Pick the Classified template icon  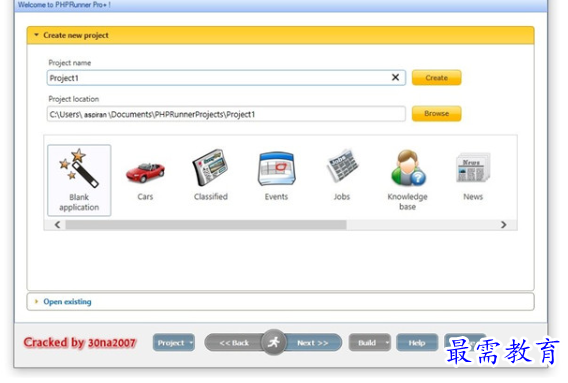click(210, 168)
